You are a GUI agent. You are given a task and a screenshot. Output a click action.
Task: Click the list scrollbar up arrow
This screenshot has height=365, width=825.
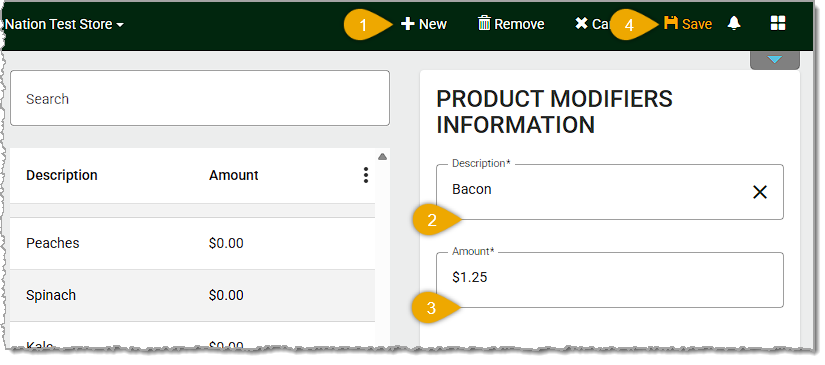coord(383,156)
